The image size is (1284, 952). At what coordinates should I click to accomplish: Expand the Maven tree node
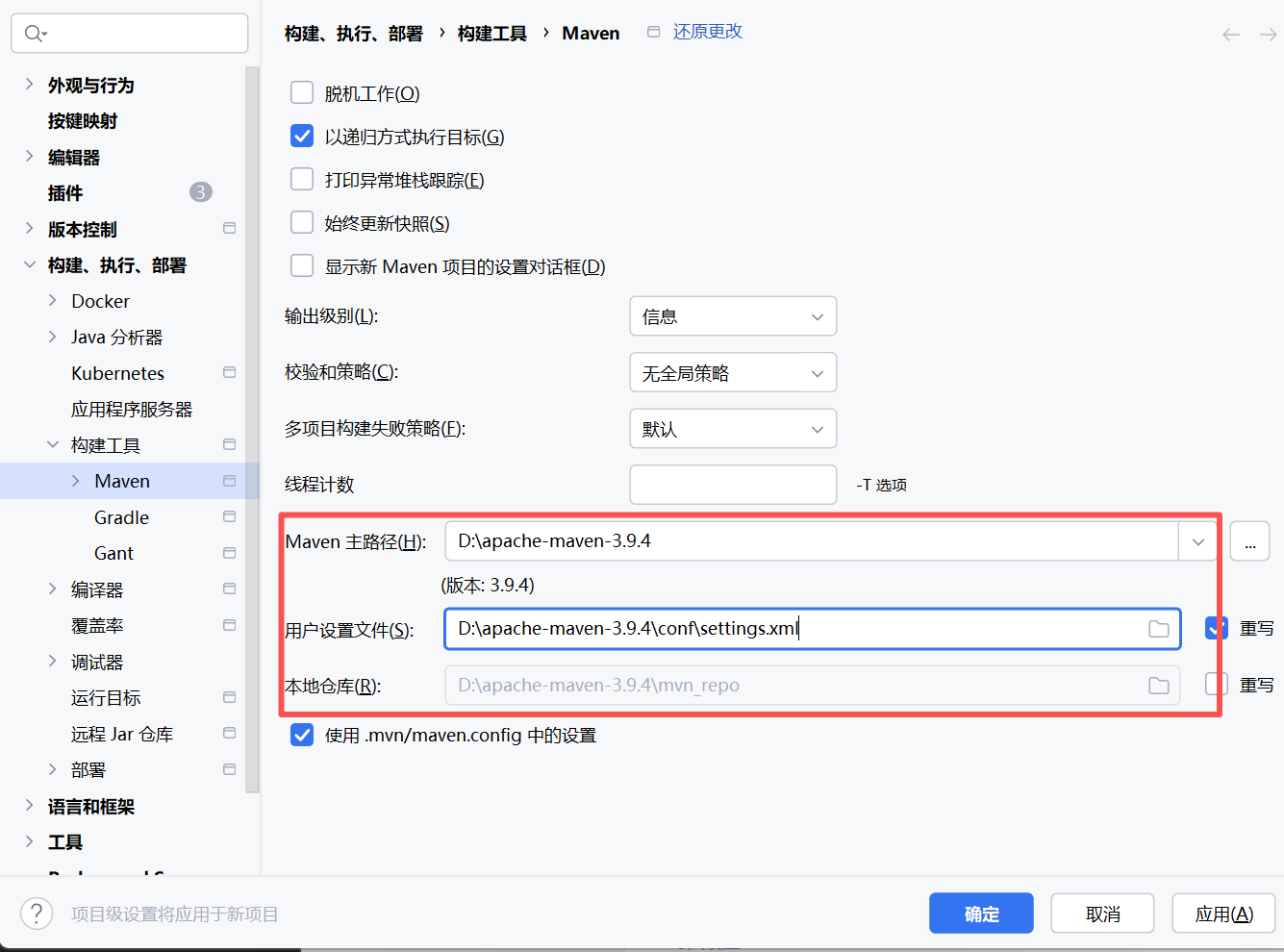pyautogui.click(x=75, y=481)
